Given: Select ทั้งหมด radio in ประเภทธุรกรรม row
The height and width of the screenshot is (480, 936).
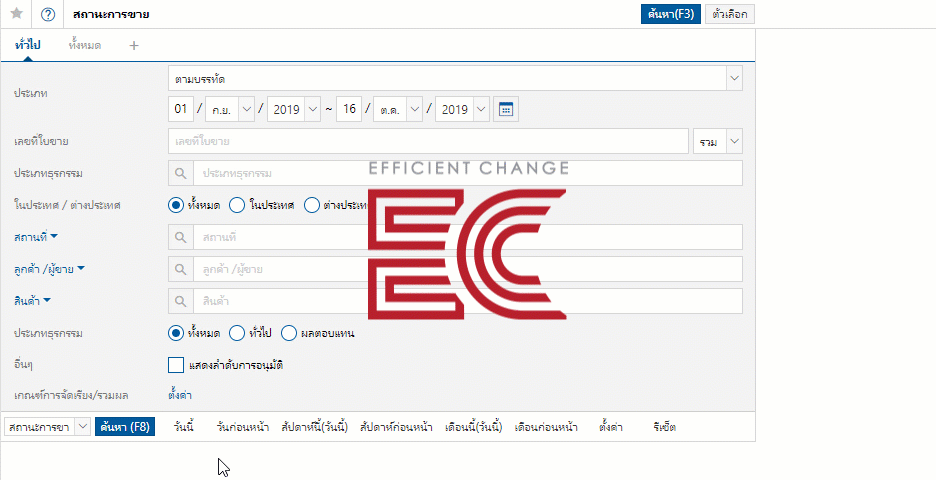Looking at the screenshot, I should [176, 333].
